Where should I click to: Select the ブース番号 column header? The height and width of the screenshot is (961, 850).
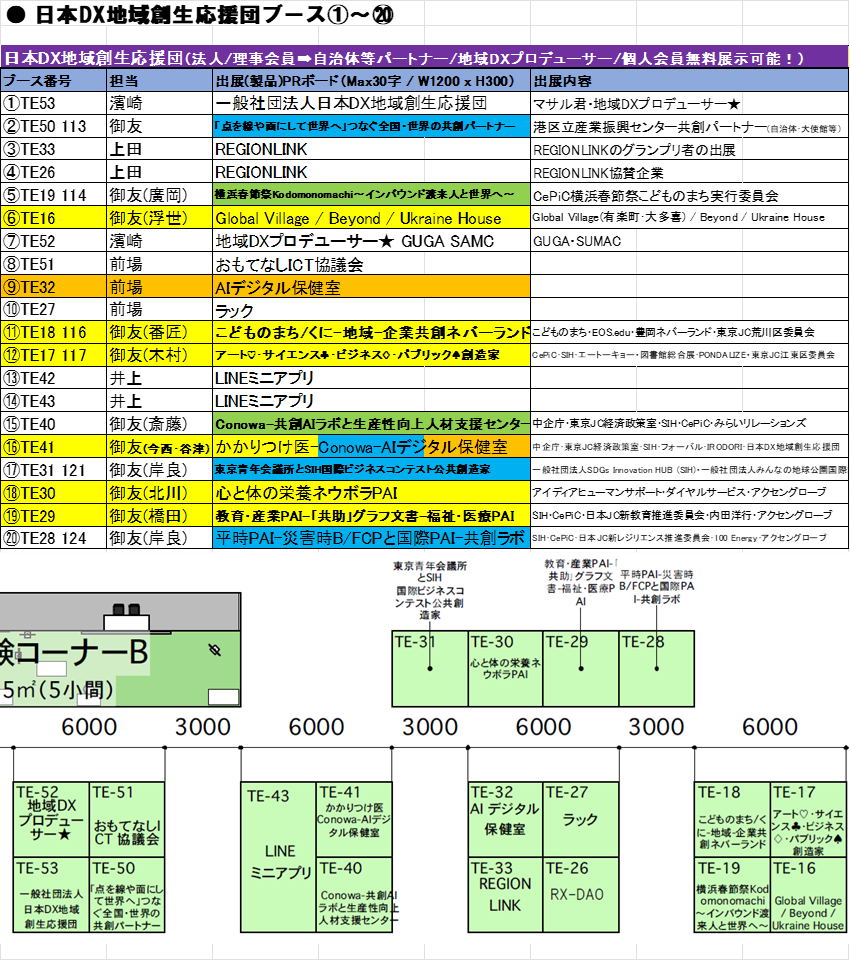[x=52, y=81]
